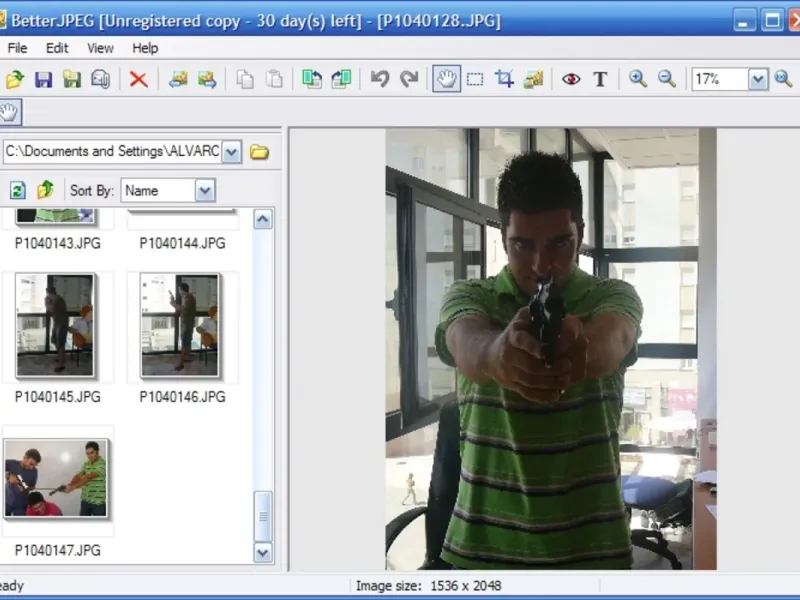Click the red X delete icon
800x600 pixels.
(138, 79)
